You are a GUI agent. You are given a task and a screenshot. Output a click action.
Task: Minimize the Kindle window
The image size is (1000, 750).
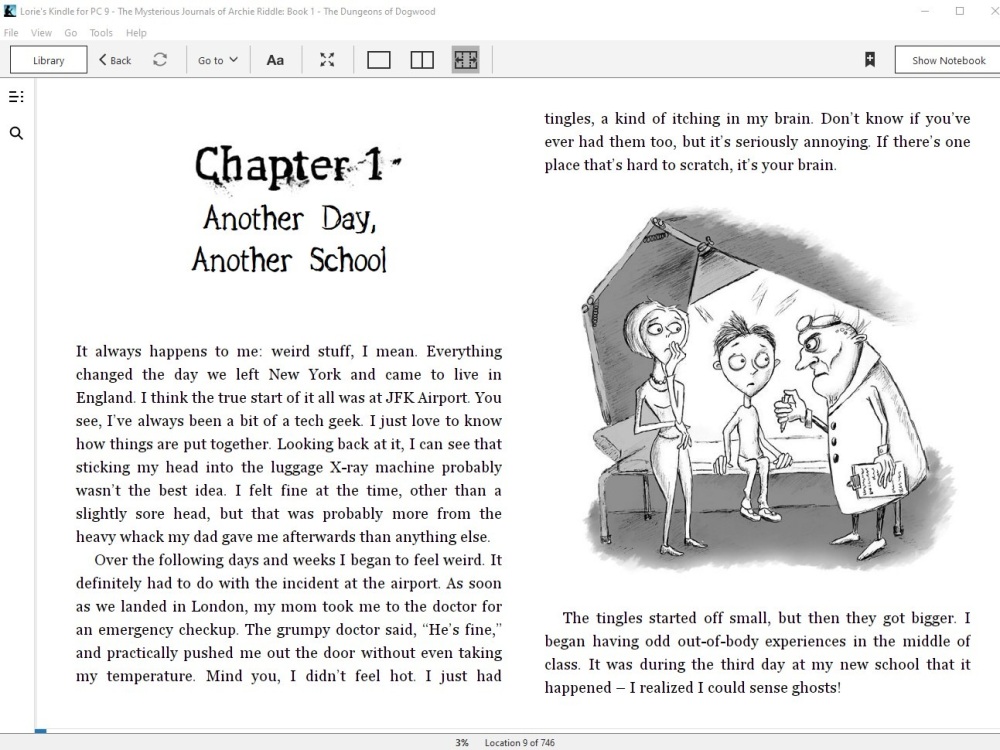(x=927, y=11)
